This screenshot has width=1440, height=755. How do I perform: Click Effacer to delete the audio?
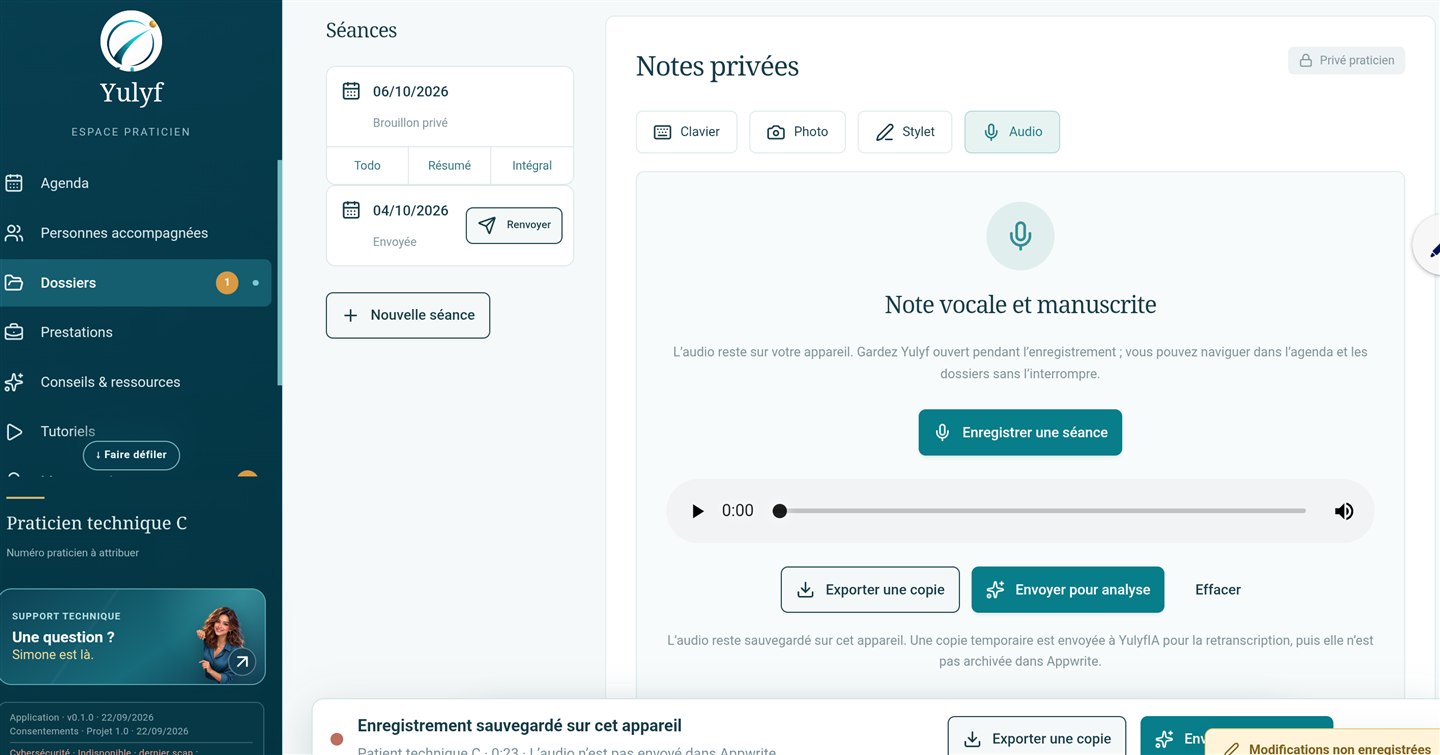pyautogui.click(x=1218, y=590)
